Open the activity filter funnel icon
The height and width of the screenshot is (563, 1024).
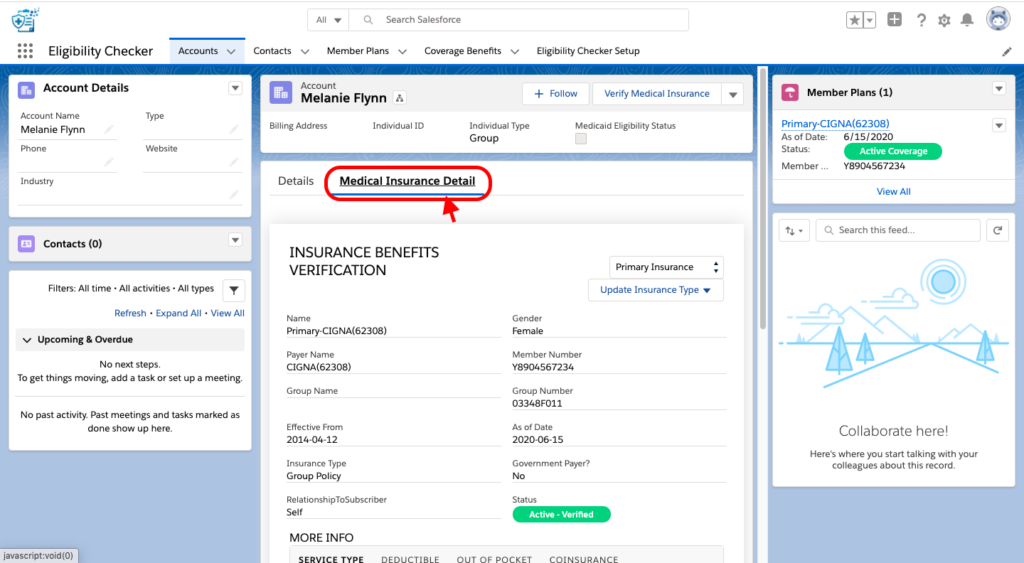click(x=234, y=290)
